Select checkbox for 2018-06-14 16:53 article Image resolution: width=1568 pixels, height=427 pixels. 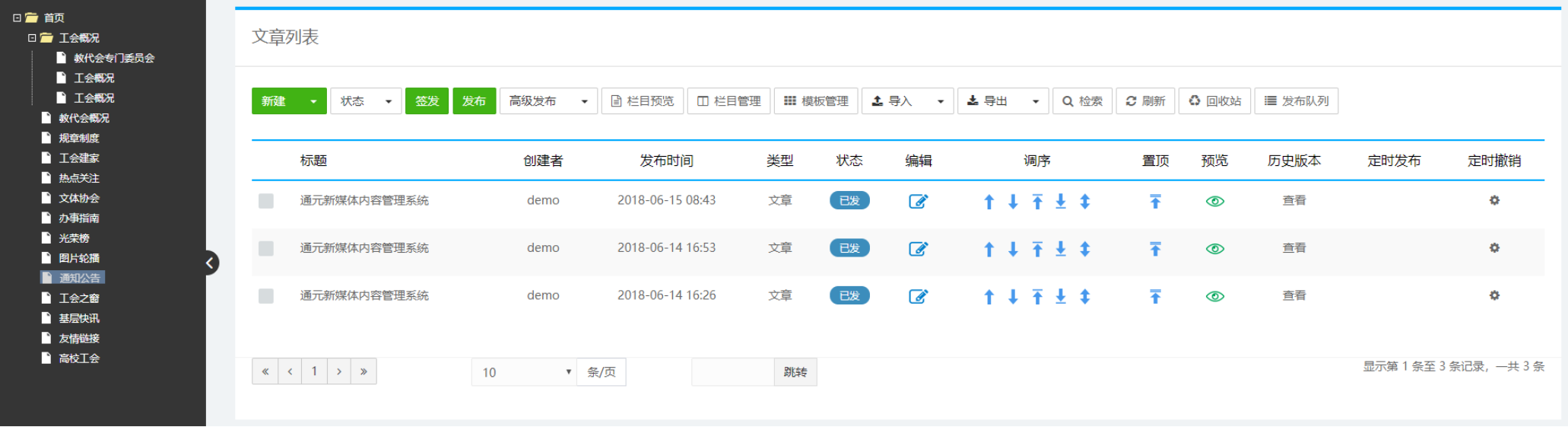pyautogui.click(x=266, y=248)
